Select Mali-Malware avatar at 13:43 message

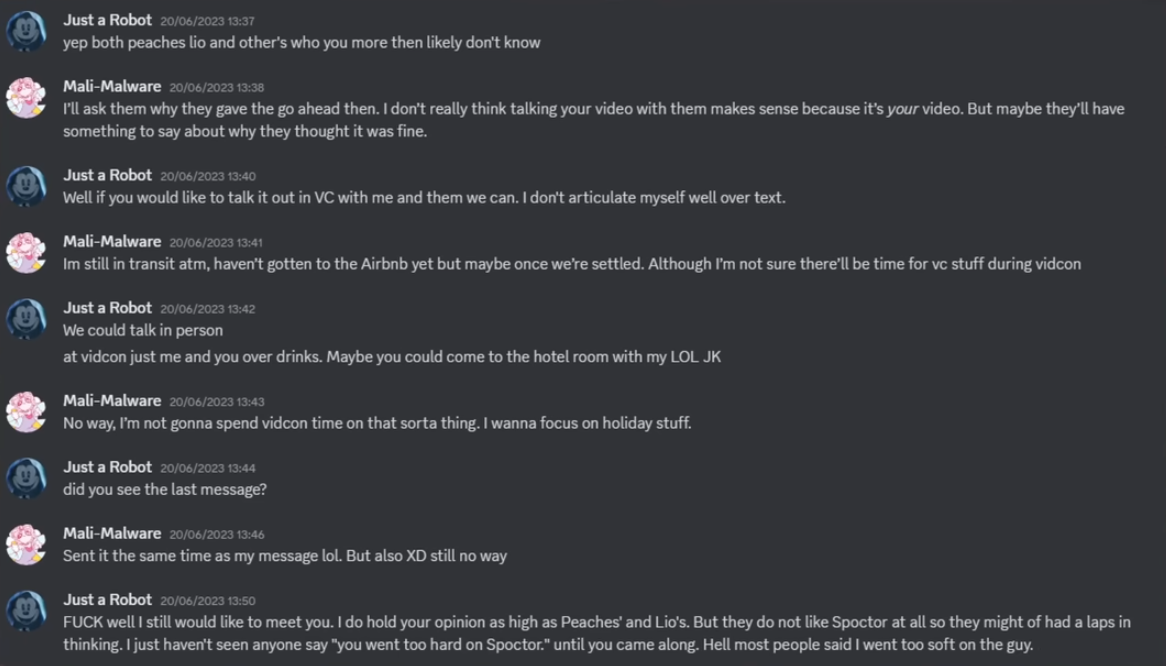pyautogui.click(x=26, y=411)
